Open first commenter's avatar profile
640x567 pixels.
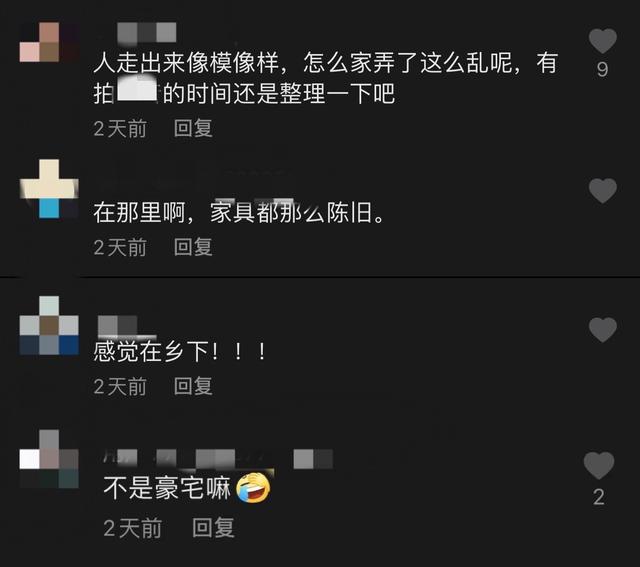pos(49,42)
